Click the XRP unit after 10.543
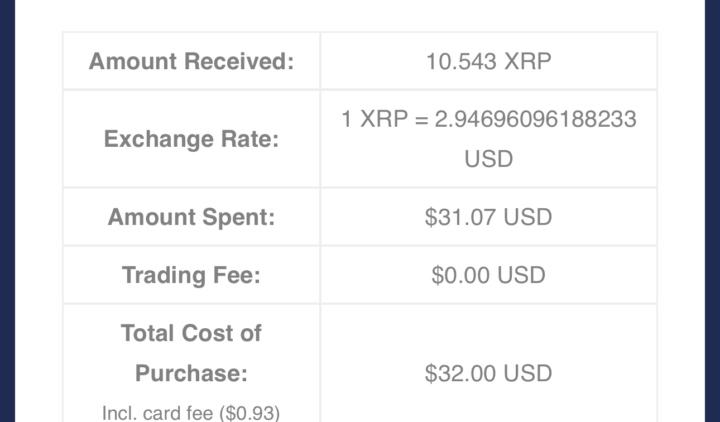This screenshot has height=422, width=720. [525, 61]
